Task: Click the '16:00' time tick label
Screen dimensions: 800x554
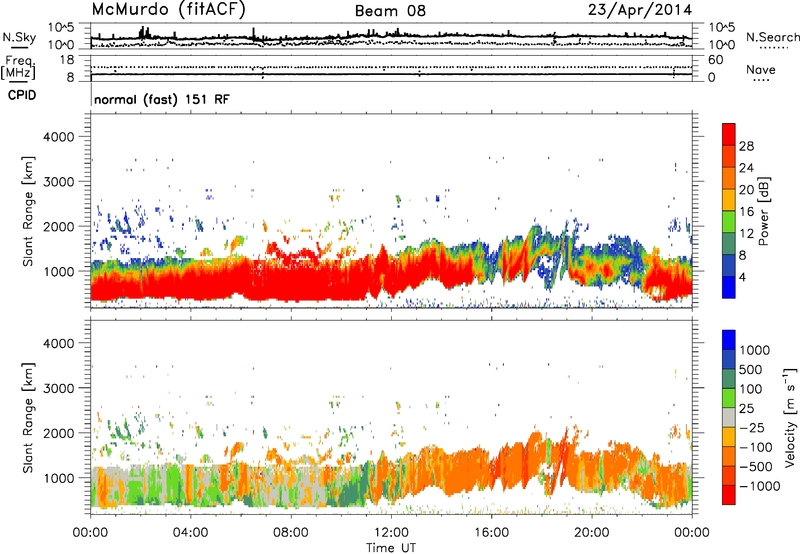Action: point(491,533)
